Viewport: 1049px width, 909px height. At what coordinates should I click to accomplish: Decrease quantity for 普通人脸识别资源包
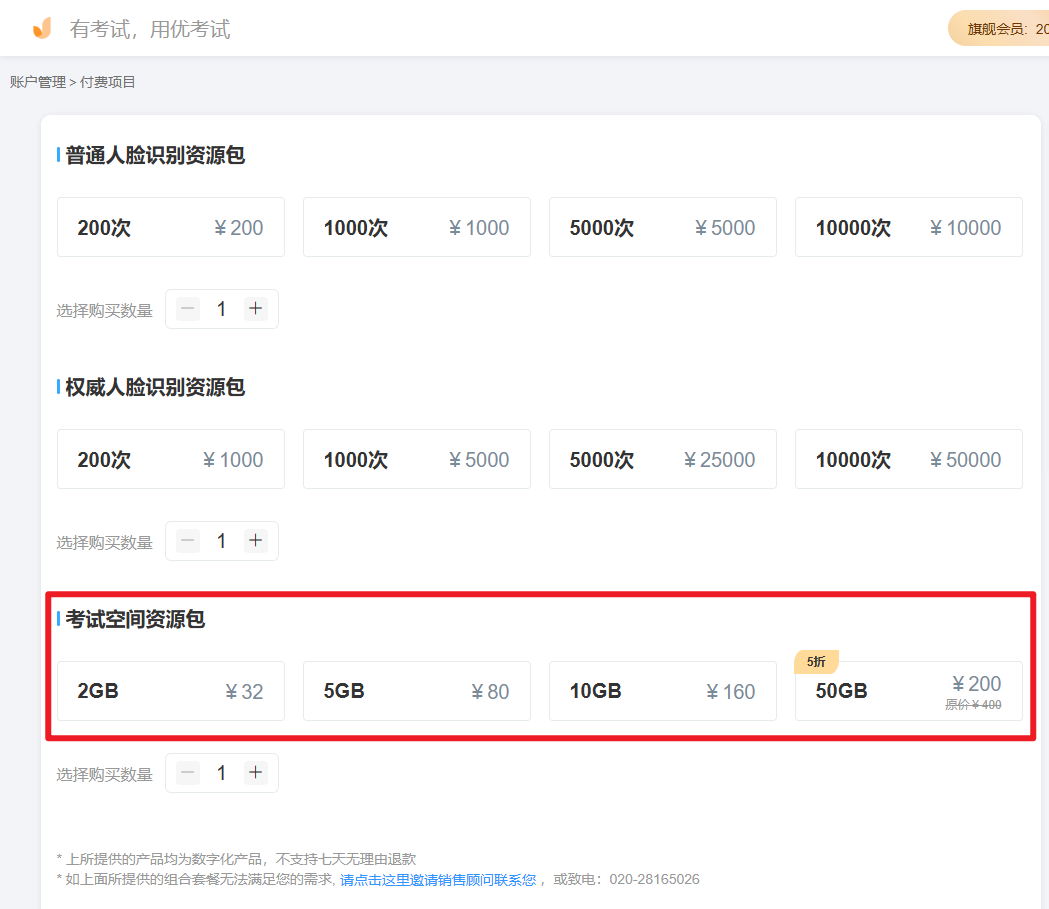[188, 309]
